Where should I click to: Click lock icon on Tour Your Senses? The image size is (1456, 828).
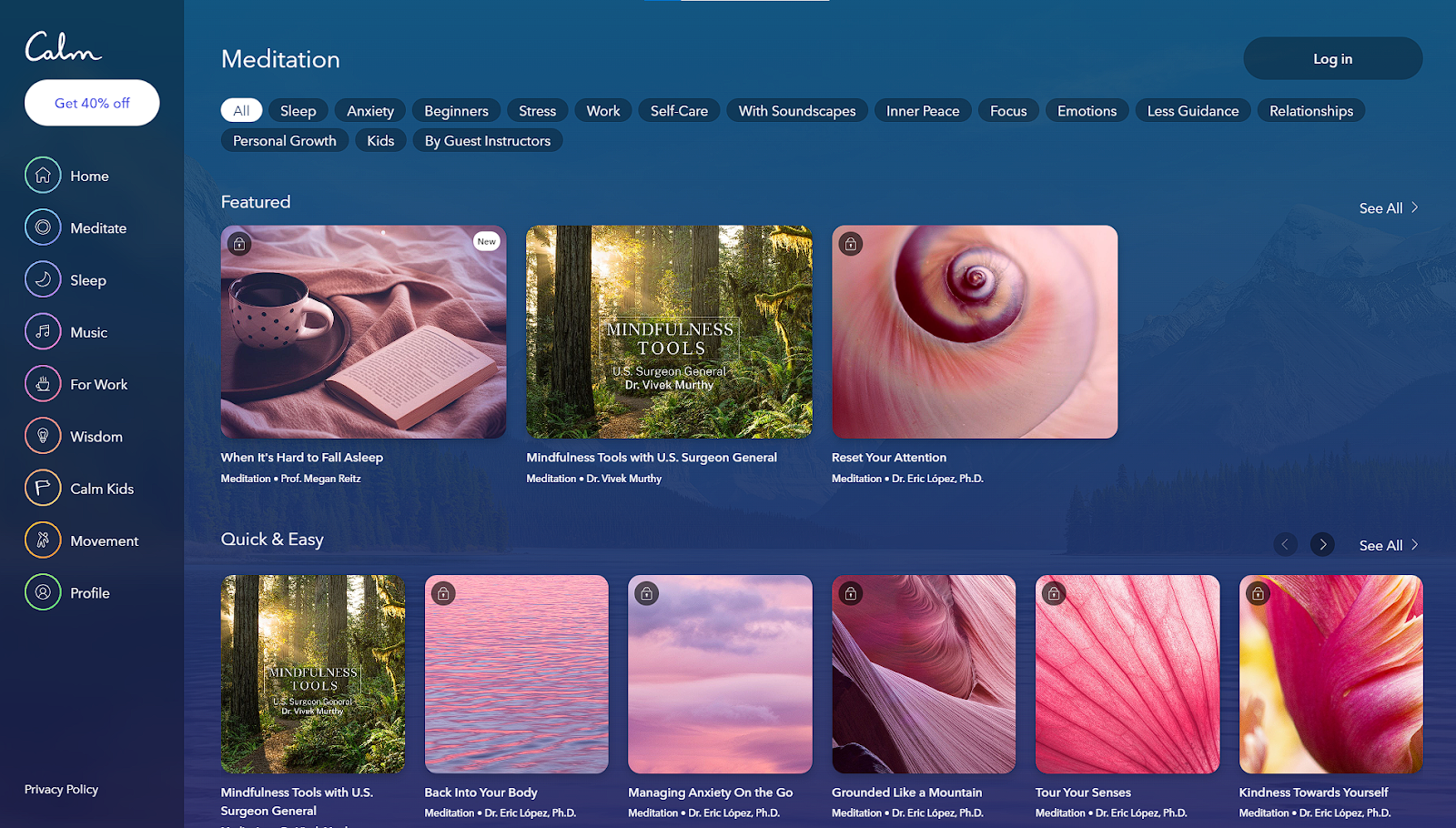(x=1054, y=593)
